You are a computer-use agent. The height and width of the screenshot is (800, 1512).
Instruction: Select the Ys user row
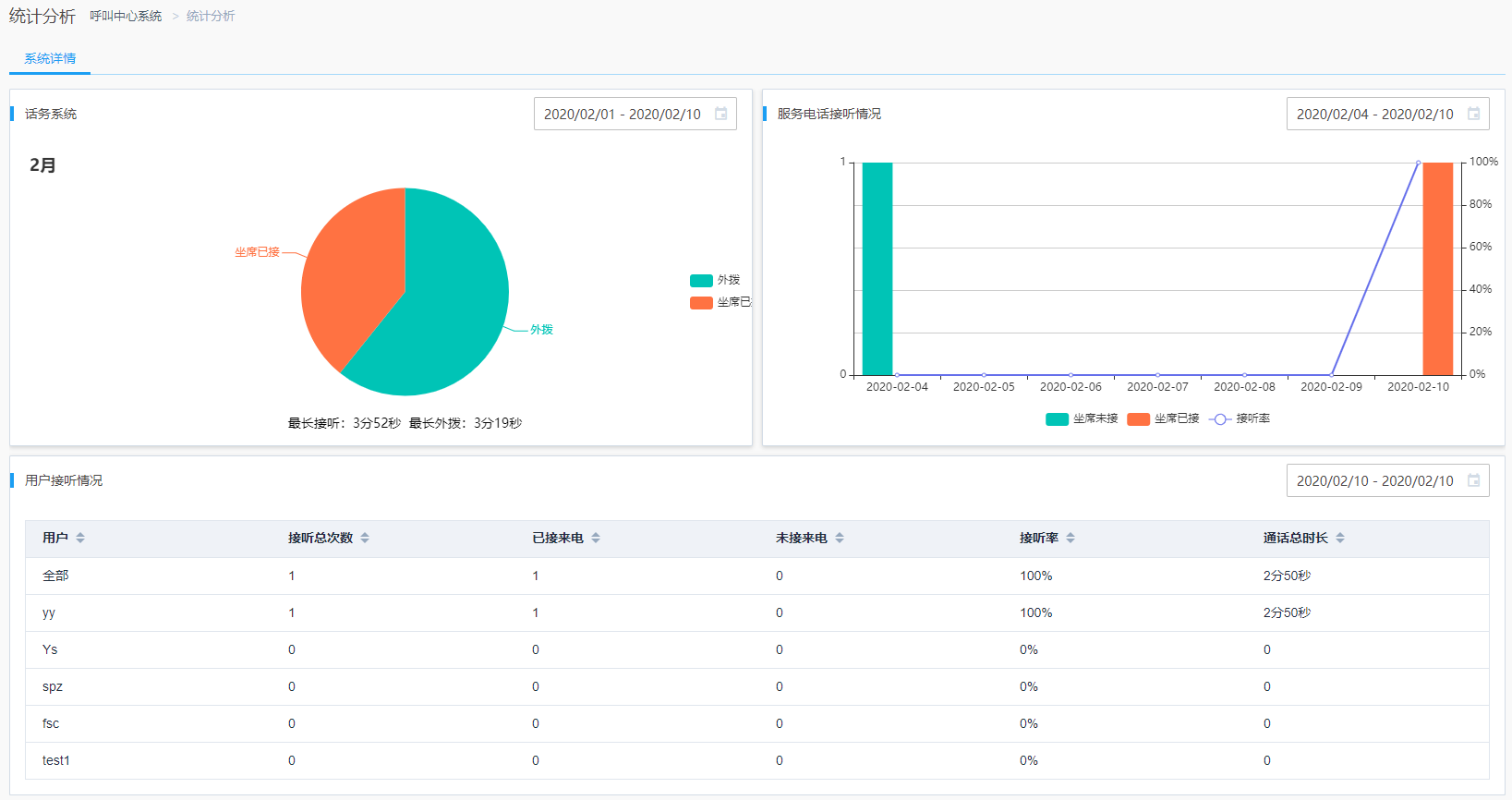pyautogui.click(x=756, y=649)
